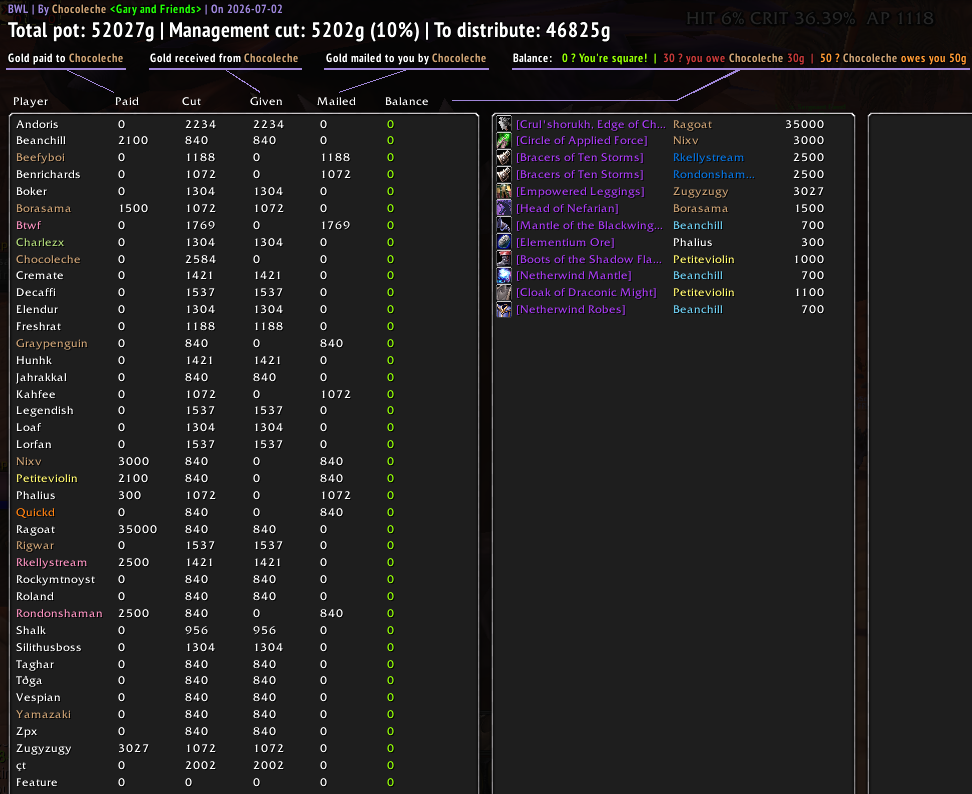Click the 'Gold mailed to you by Chocoleche' label
Image resolution: width=972 pixels, height=794 pixels.
406,58
